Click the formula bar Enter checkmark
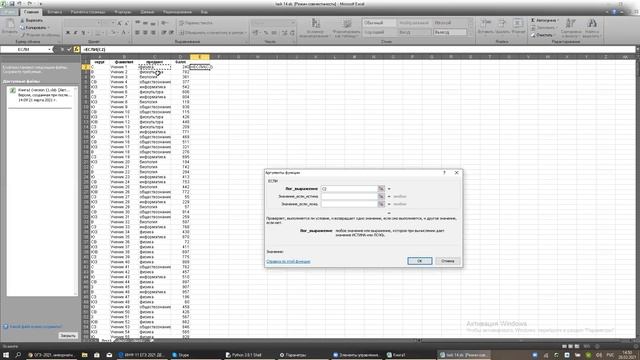The height and width of the screenshot is (360, 640). click(x=69, y=49)
